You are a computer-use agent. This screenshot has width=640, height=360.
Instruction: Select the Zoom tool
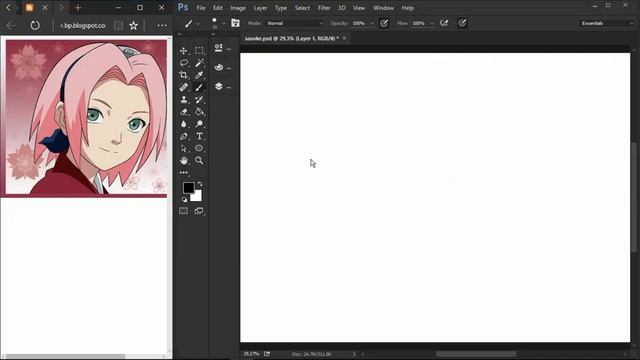pyautogui.click(x=199, y=160)
